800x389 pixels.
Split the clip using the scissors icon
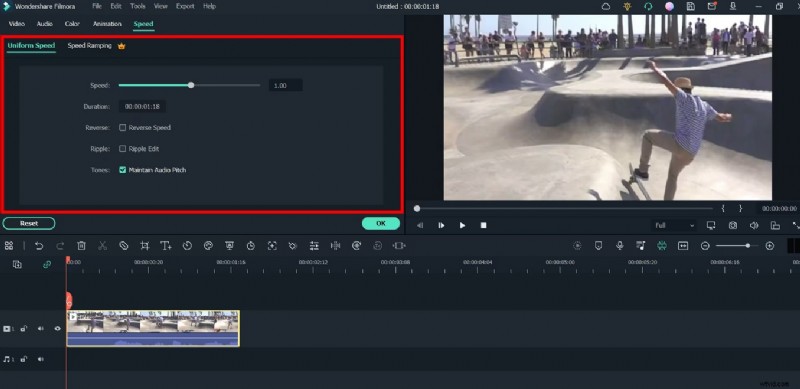pyautogui.click(x=103, y=246)
